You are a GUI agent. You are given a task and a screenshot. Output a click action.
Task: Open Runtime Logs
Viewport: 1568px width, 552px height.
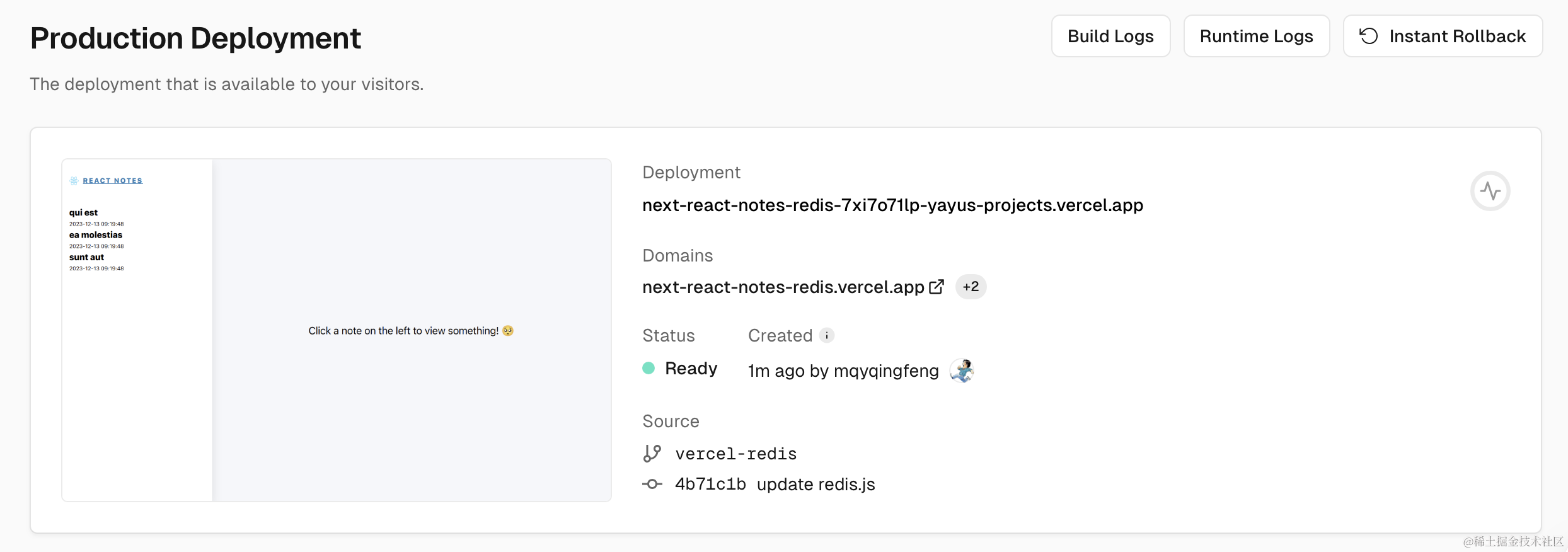[1256, 37]
